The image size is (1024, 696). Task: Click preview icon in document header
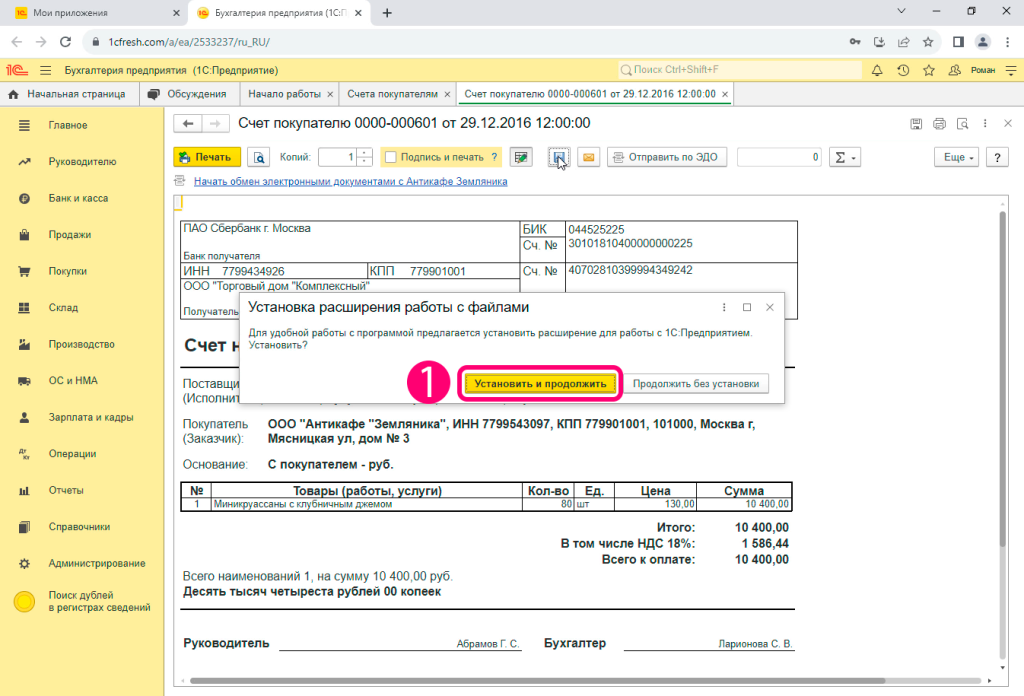[x=962, y=123]
